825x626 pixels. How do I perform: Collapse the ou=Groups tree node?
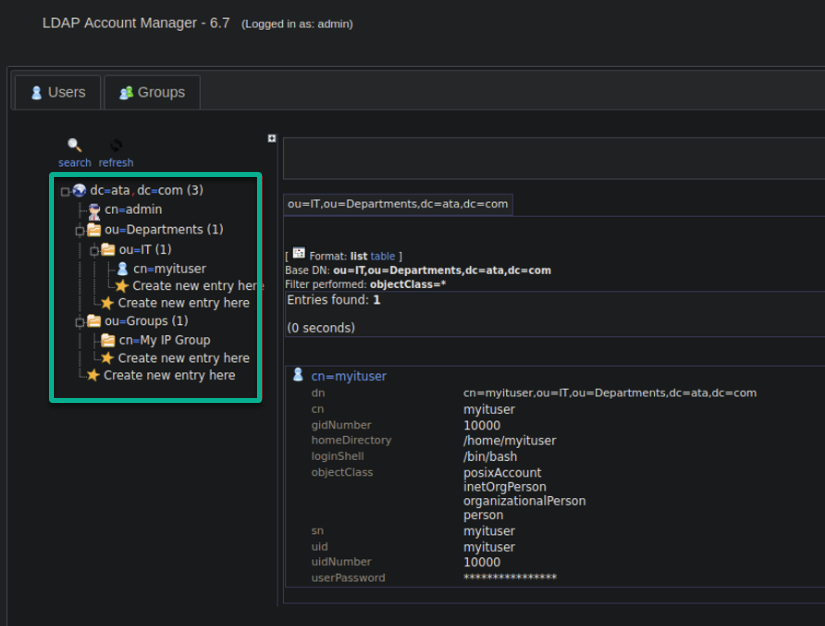[79, 322]
